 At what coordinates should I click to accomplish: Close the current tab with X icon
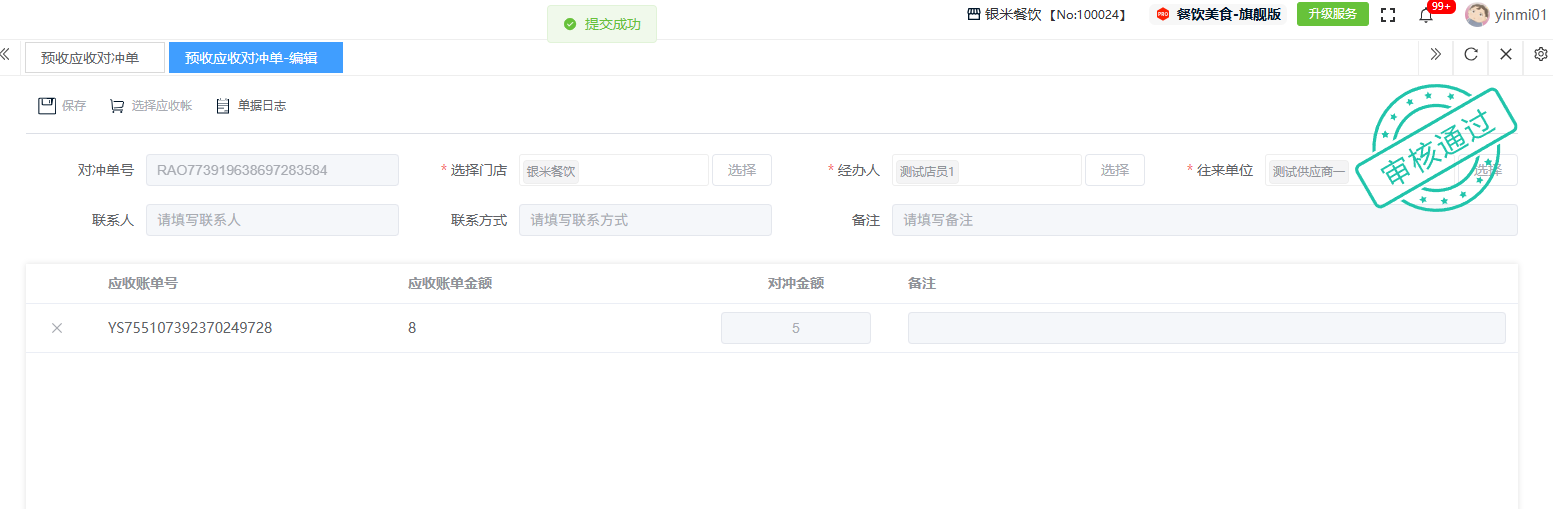tap(1505, 55)
